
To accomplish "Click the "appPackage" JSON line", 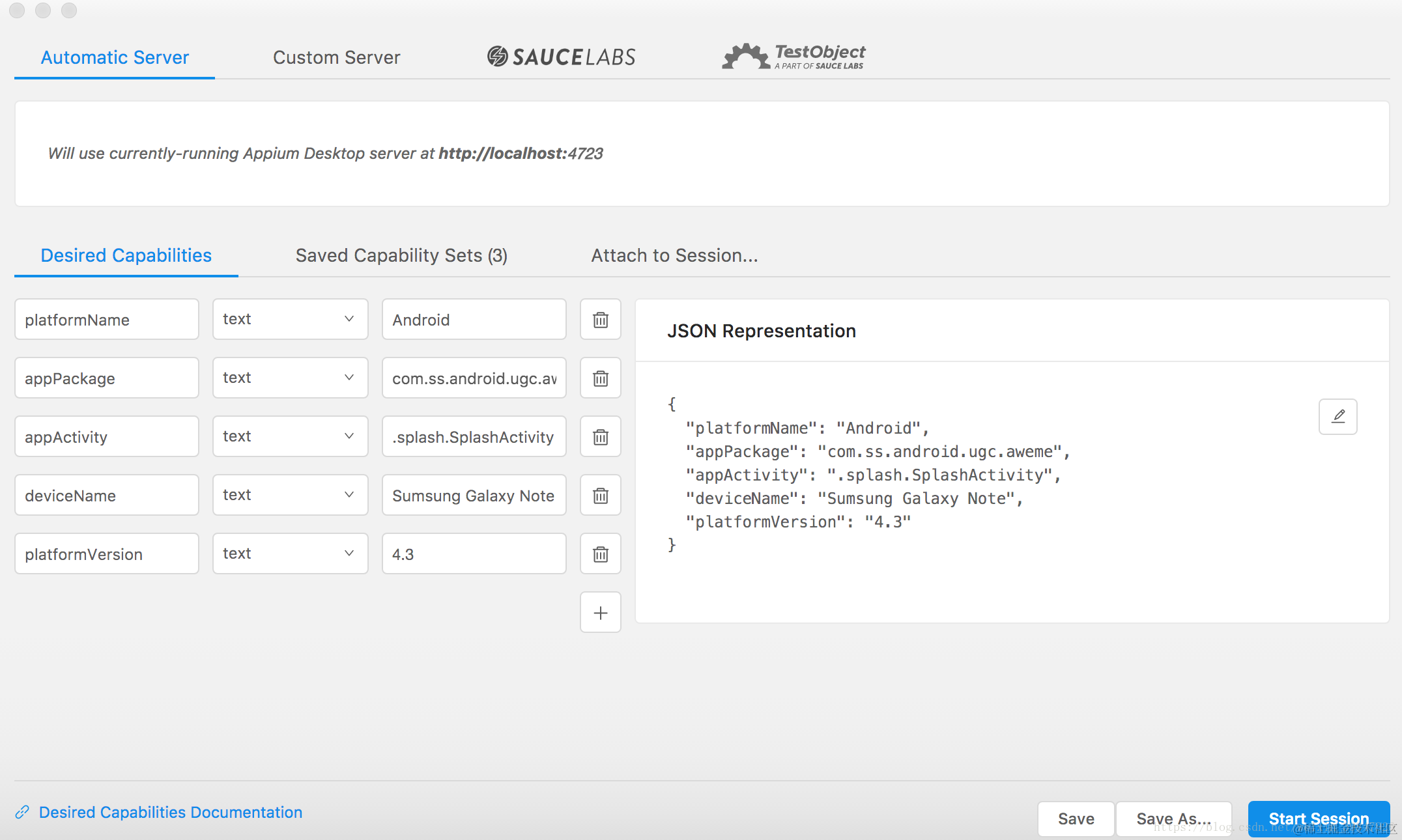I will [x=878, y=451].
